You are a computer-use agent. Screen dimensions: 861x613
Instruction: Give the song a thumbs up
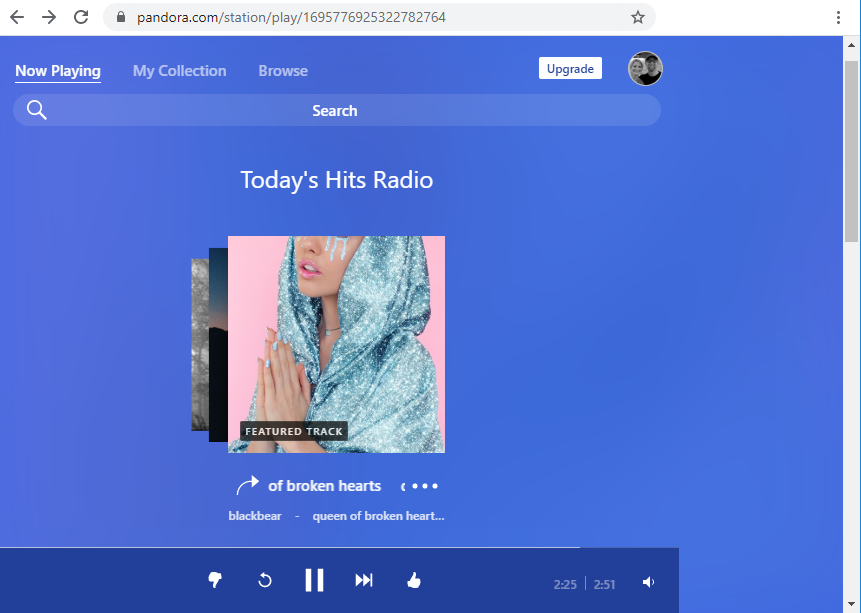[x=414, y=581]
